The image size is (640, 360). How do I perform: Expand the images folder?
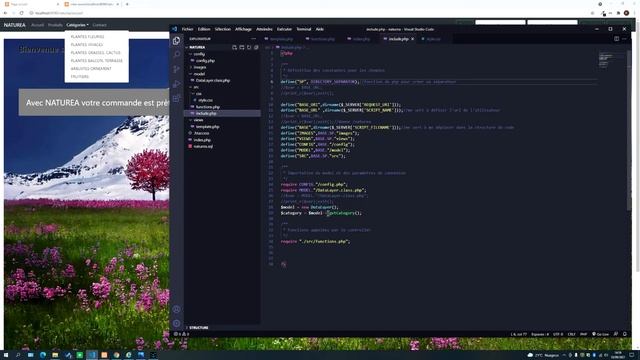coord(199,67)
